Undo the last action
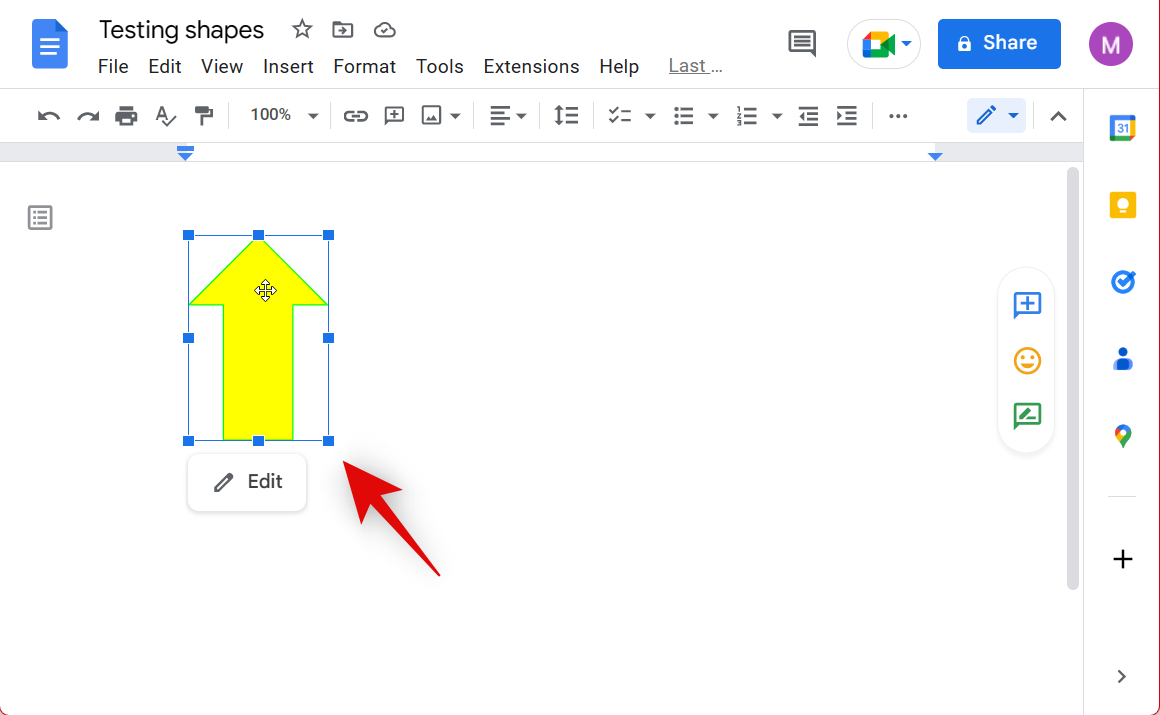 pos(49,116)
